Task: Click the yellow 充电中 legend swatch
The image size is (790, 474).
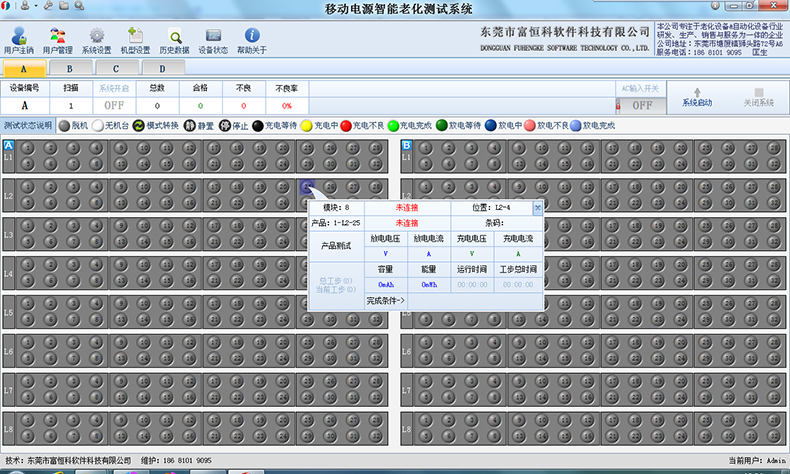Action: pos(305,126)
